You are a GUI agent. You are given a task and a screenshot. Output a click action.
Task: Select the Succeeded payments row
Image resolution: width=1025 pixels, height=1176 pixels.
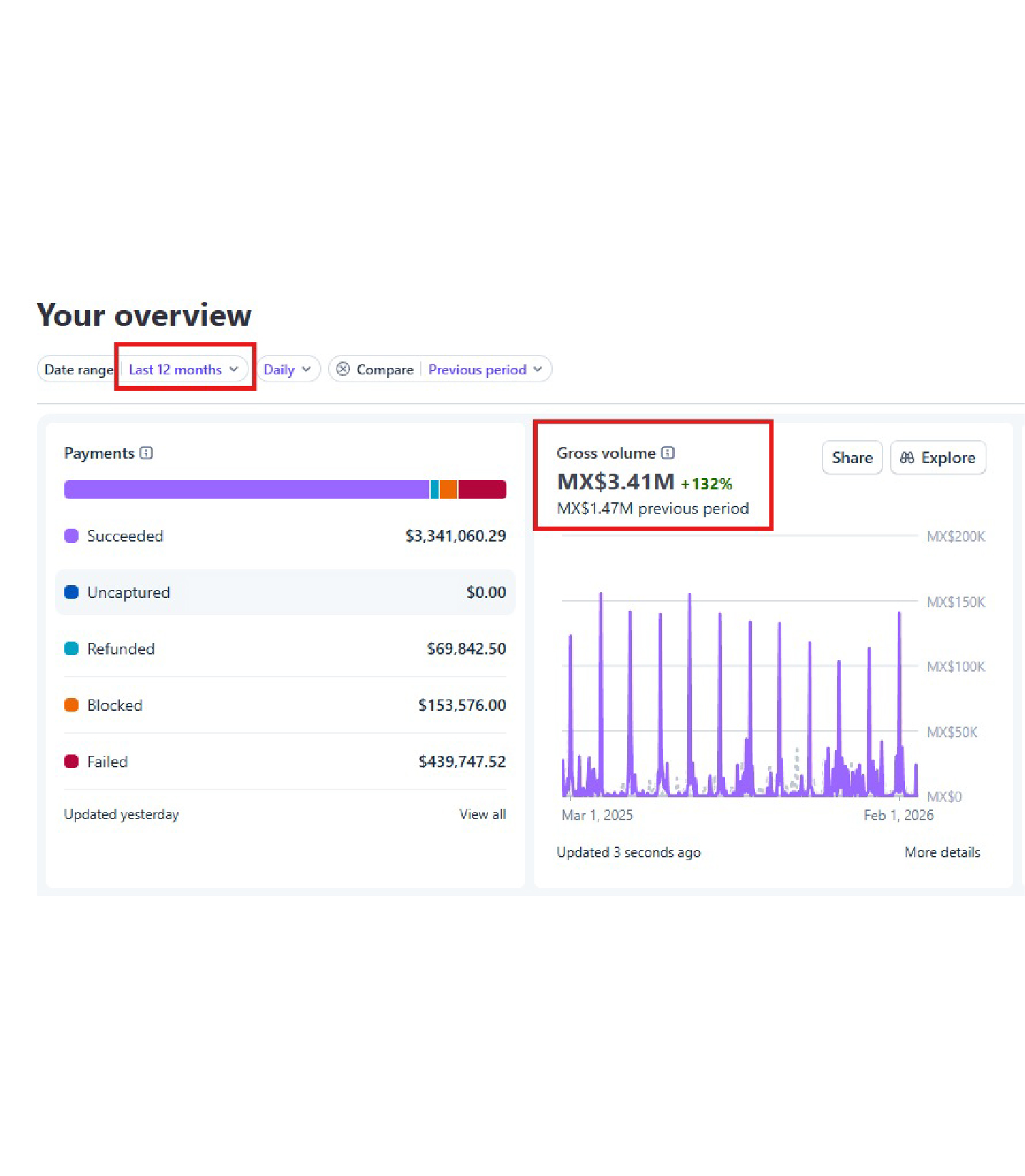click(285, 536)
